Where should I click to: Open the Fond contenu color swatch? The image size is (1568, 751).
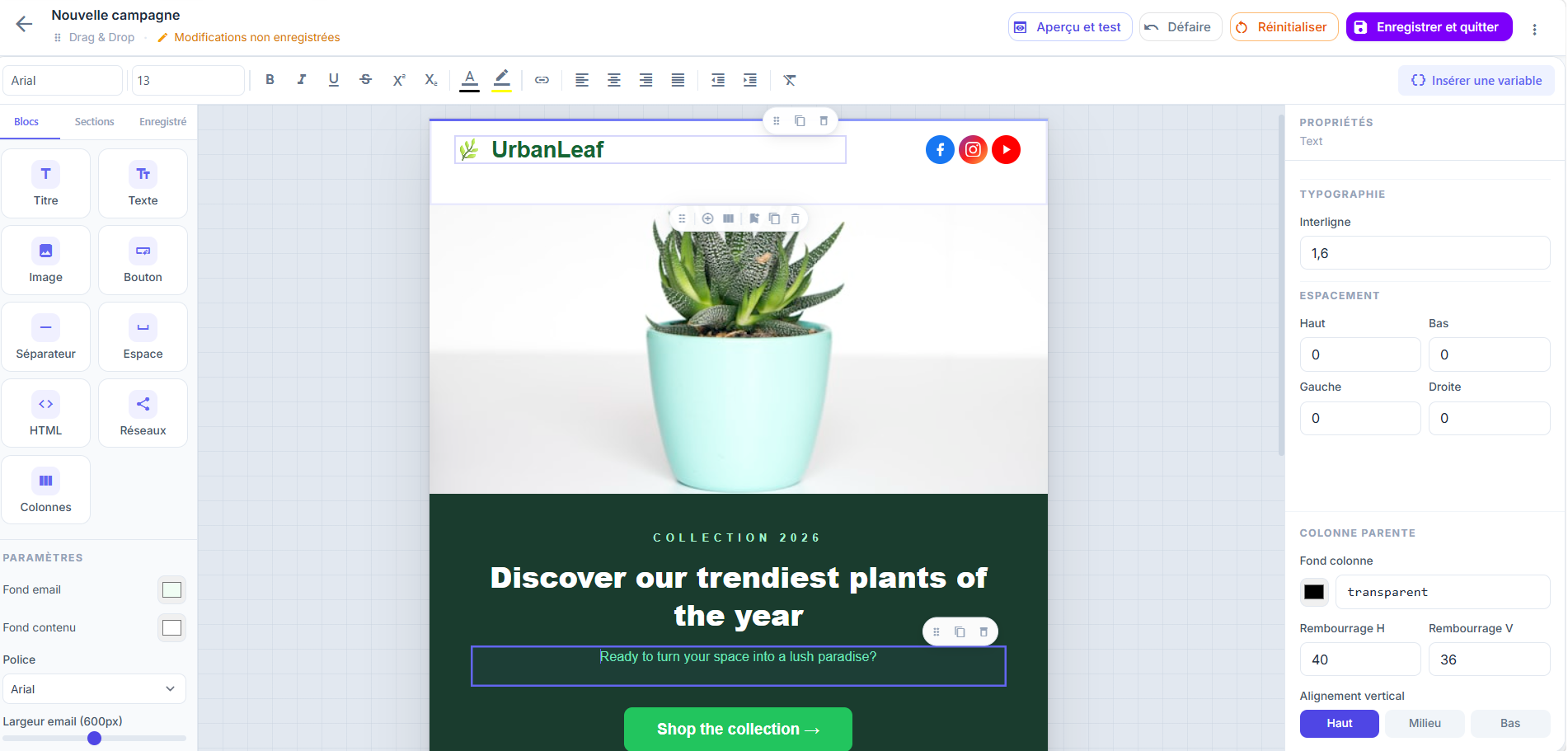pyautogui.click(x=171, y=627)
